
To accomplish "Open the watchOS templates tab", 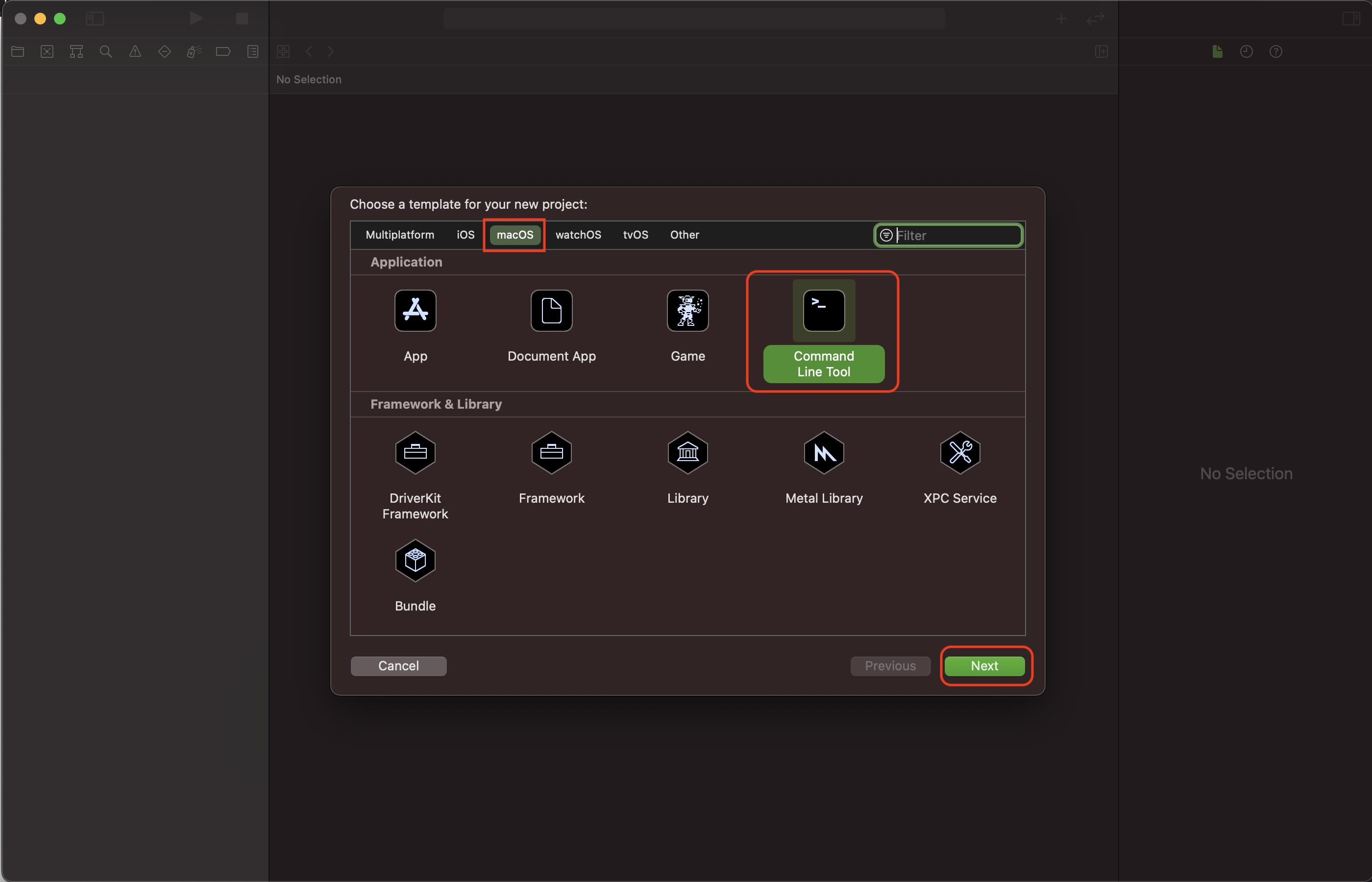I will (x=578, y=235).
